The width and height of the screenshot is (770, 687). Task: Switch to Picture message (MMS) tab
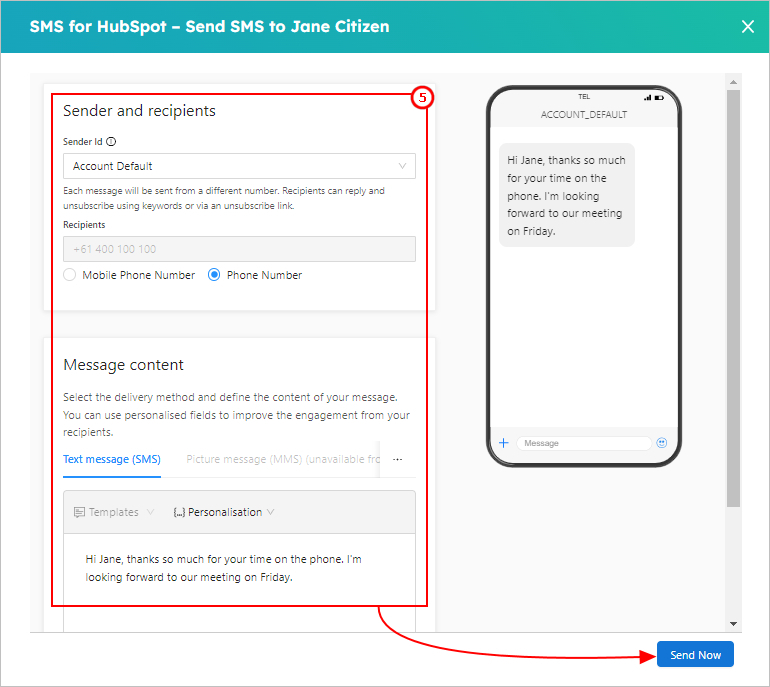point(283,459)
